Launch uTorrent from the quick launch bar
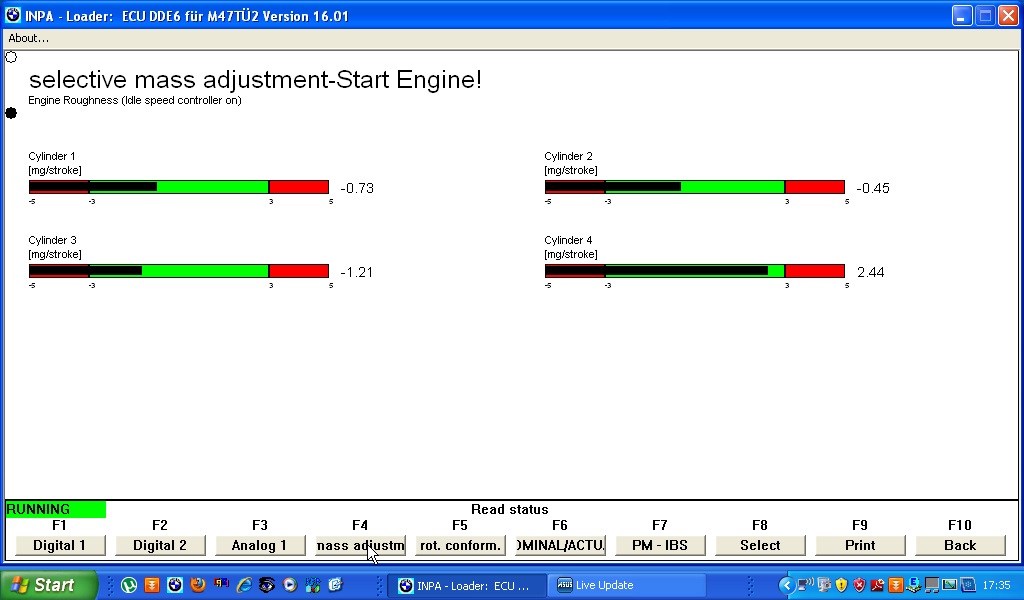Image resolution: width=1024 pixels, height=600 pixels. click(129, 585)
